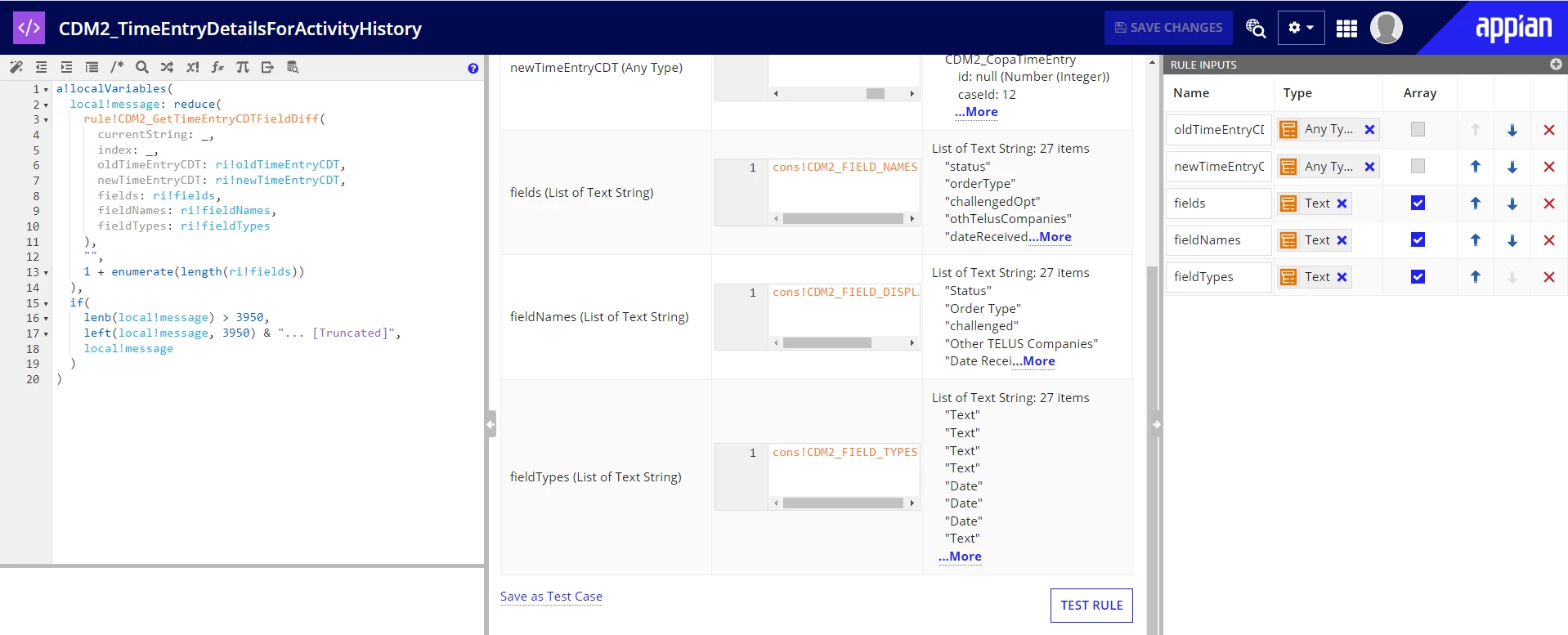Remove Any Type from newTimeEntryCDT

[x=1369, y=167]
